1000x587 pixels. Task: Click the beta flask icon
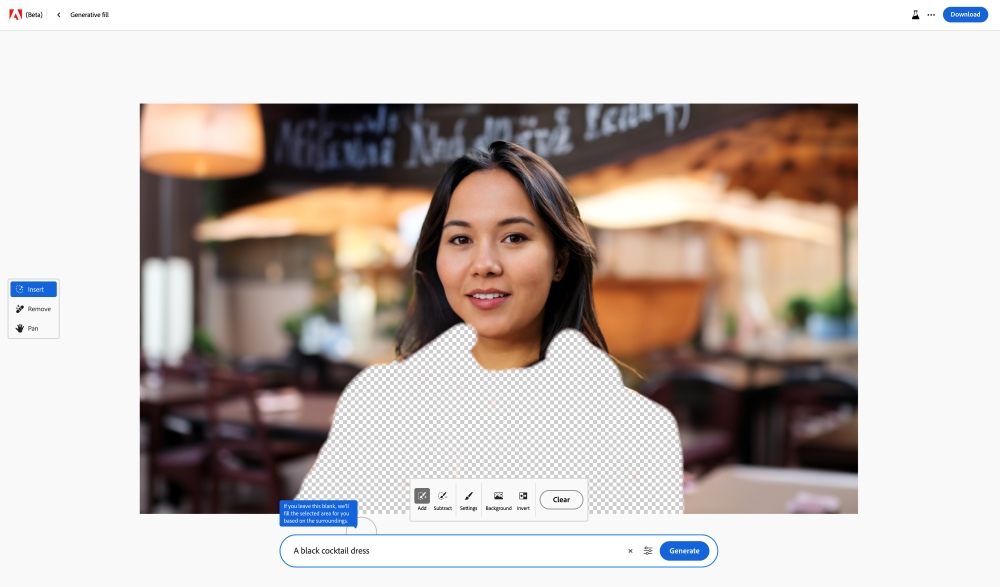click(x=913, y=14)
